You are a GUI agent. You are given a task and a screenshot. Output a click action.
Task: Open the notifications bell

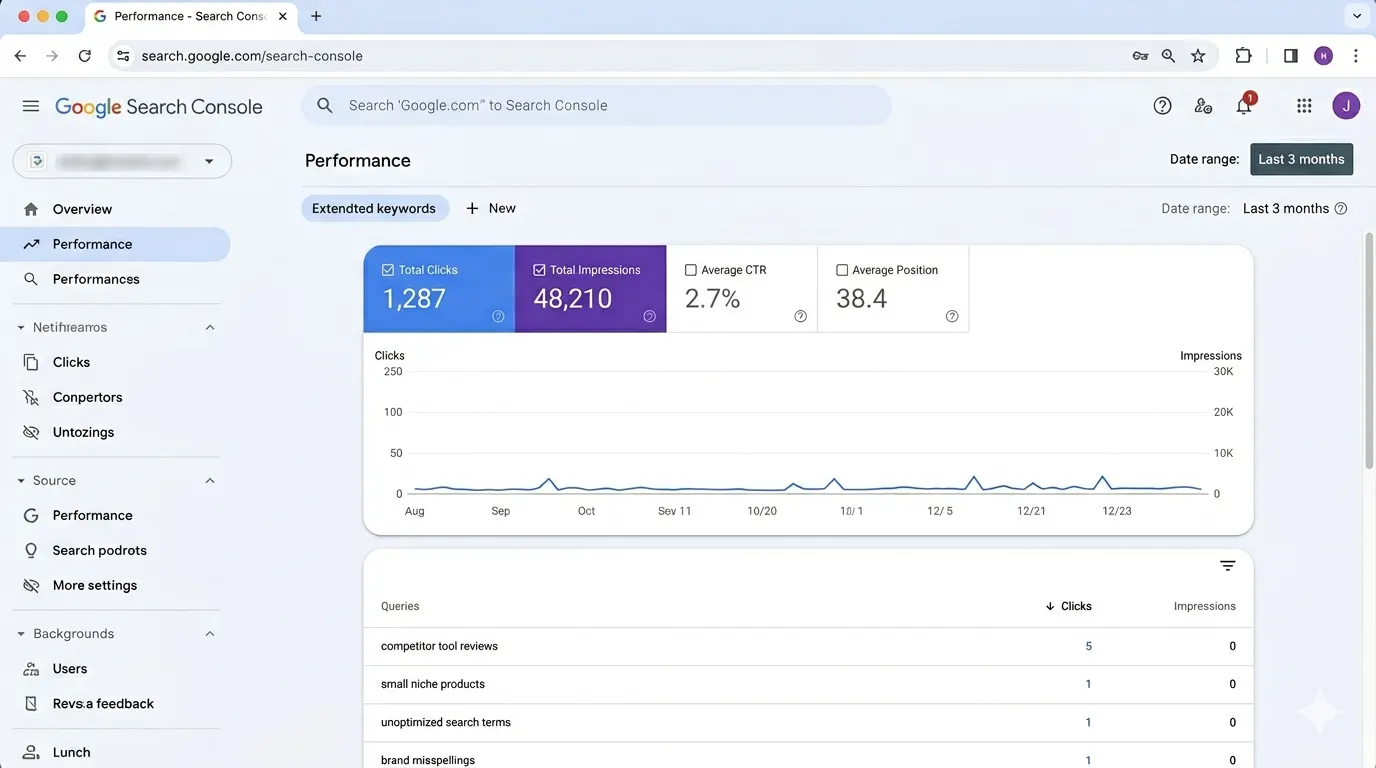click(1244, 105)
